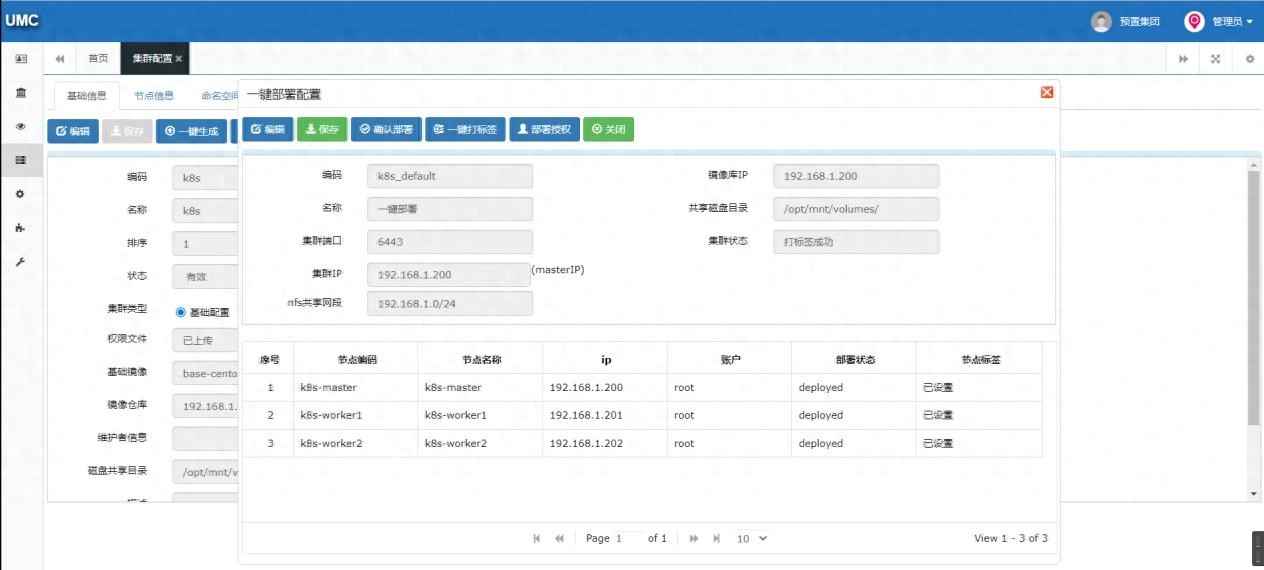Select the k8s-master row node code cell
The width and height of the screenshot is (1264, 570).
click(x=356, y=387)
